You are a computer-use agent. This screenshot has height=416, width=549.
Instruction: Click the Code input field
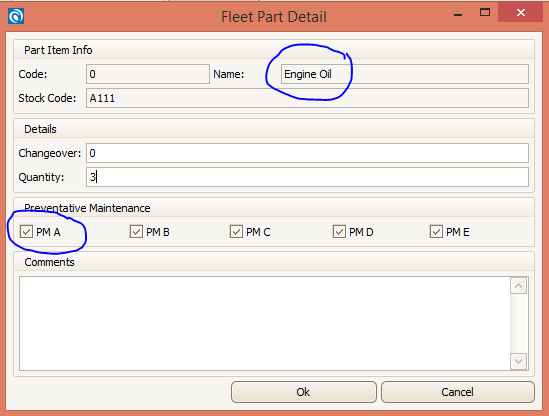[148, 74]
